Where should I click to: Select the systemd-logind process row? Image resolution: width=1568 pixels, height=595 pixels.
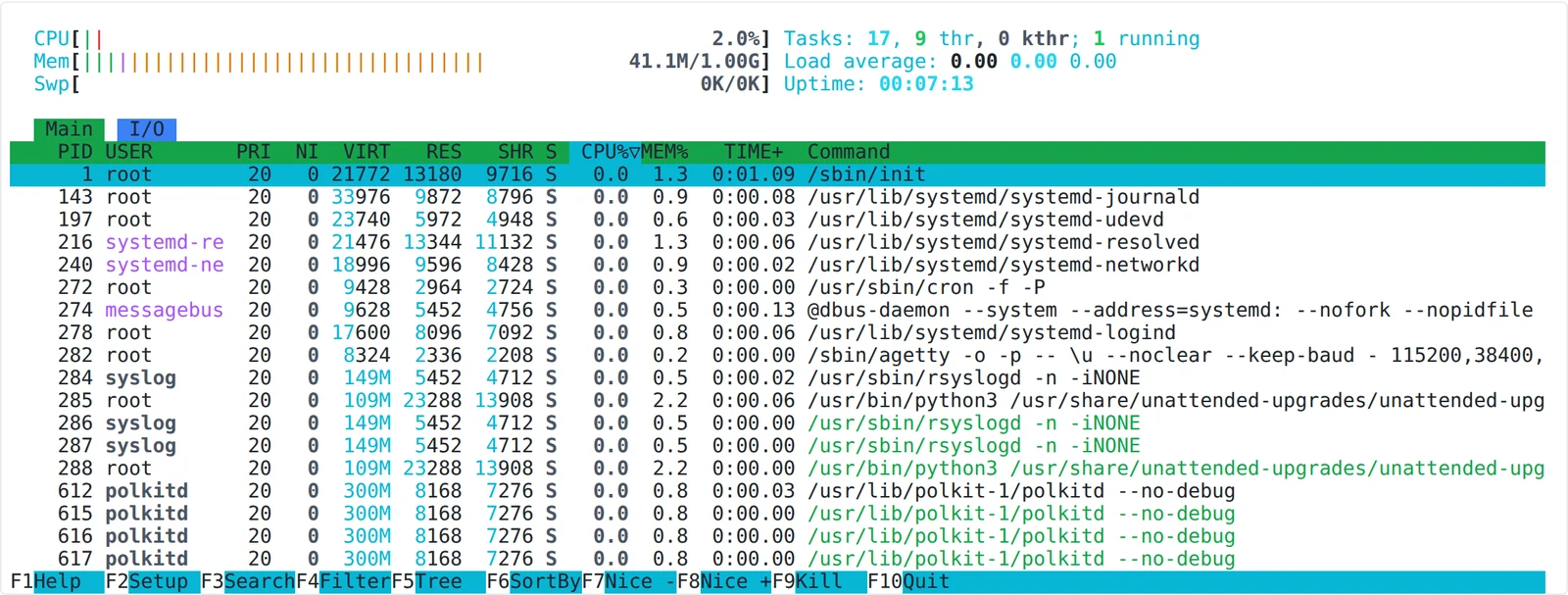[x=777, y=332]
